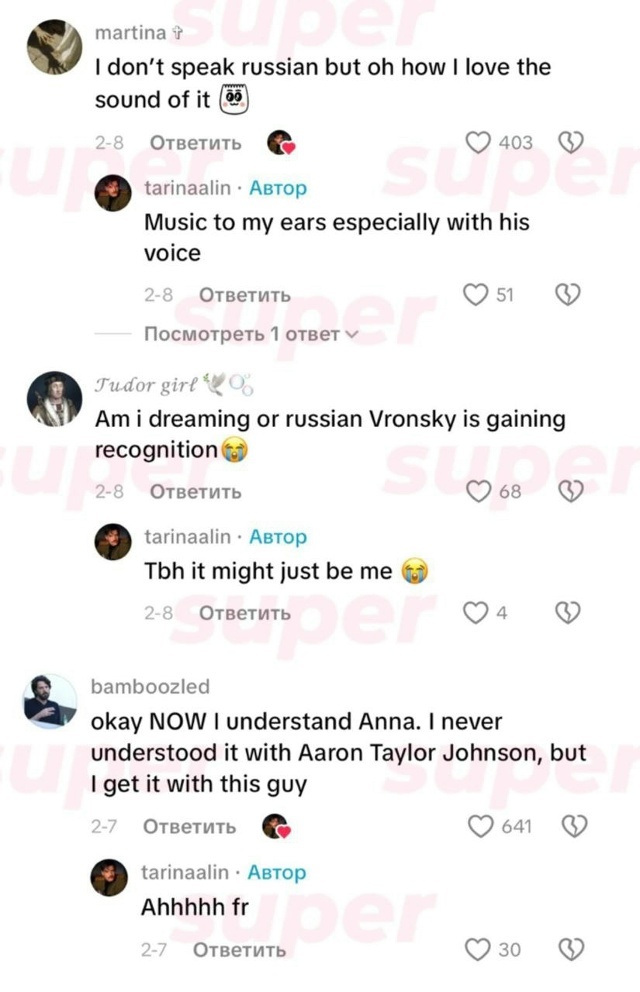Like martina's comment with 403 likes
The image size is (640, 992).
(478, 142)
